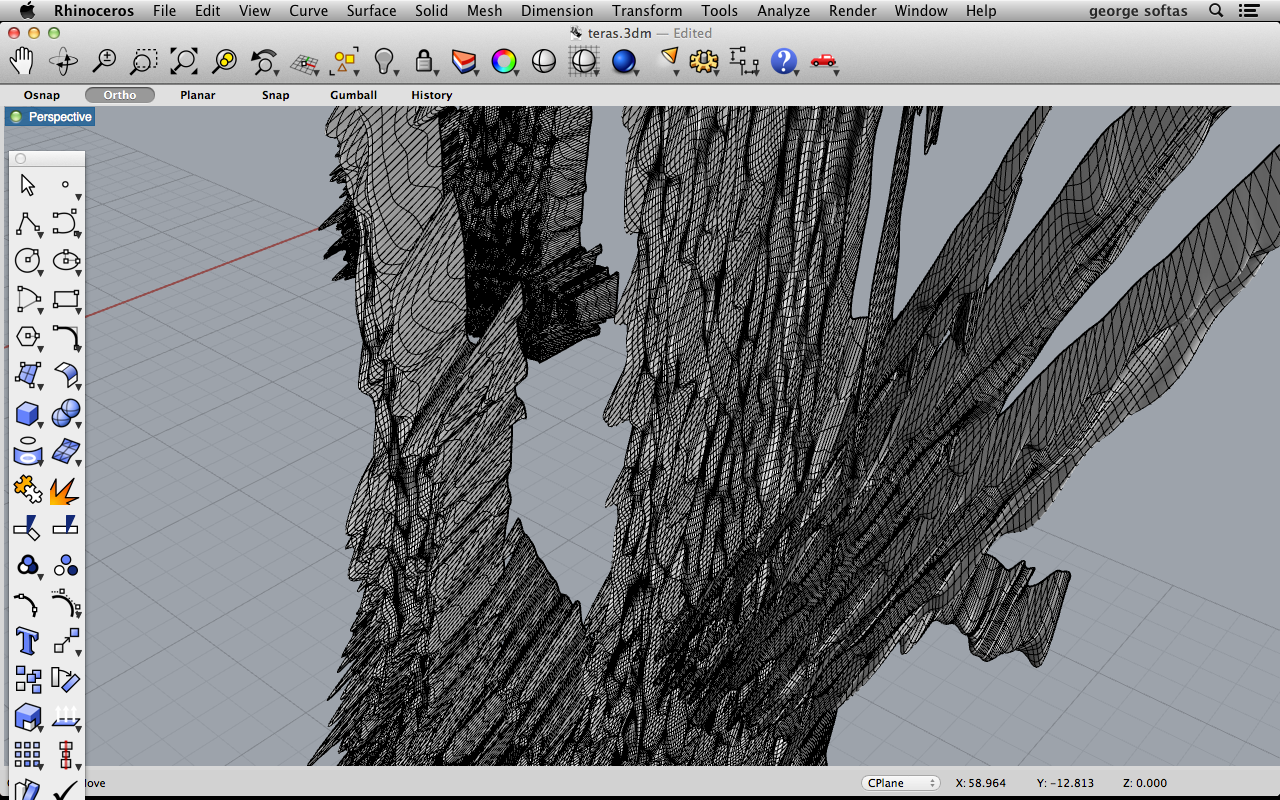This screenshot has height=800, width=1280.
Task: Click the Join puzzle pieces icon
Action: (27, 490)
